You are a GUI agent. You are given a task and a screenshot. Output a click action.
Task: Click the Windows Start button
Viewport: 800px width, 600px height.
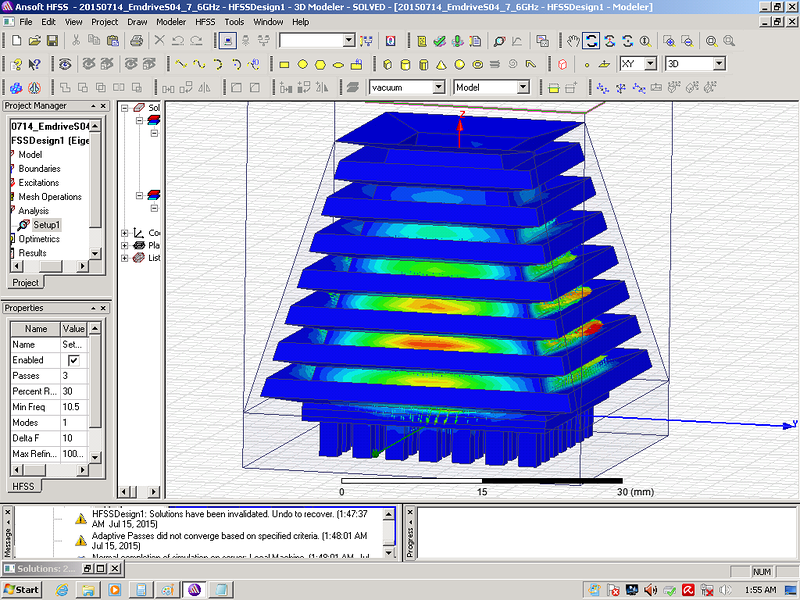(22, 589)
